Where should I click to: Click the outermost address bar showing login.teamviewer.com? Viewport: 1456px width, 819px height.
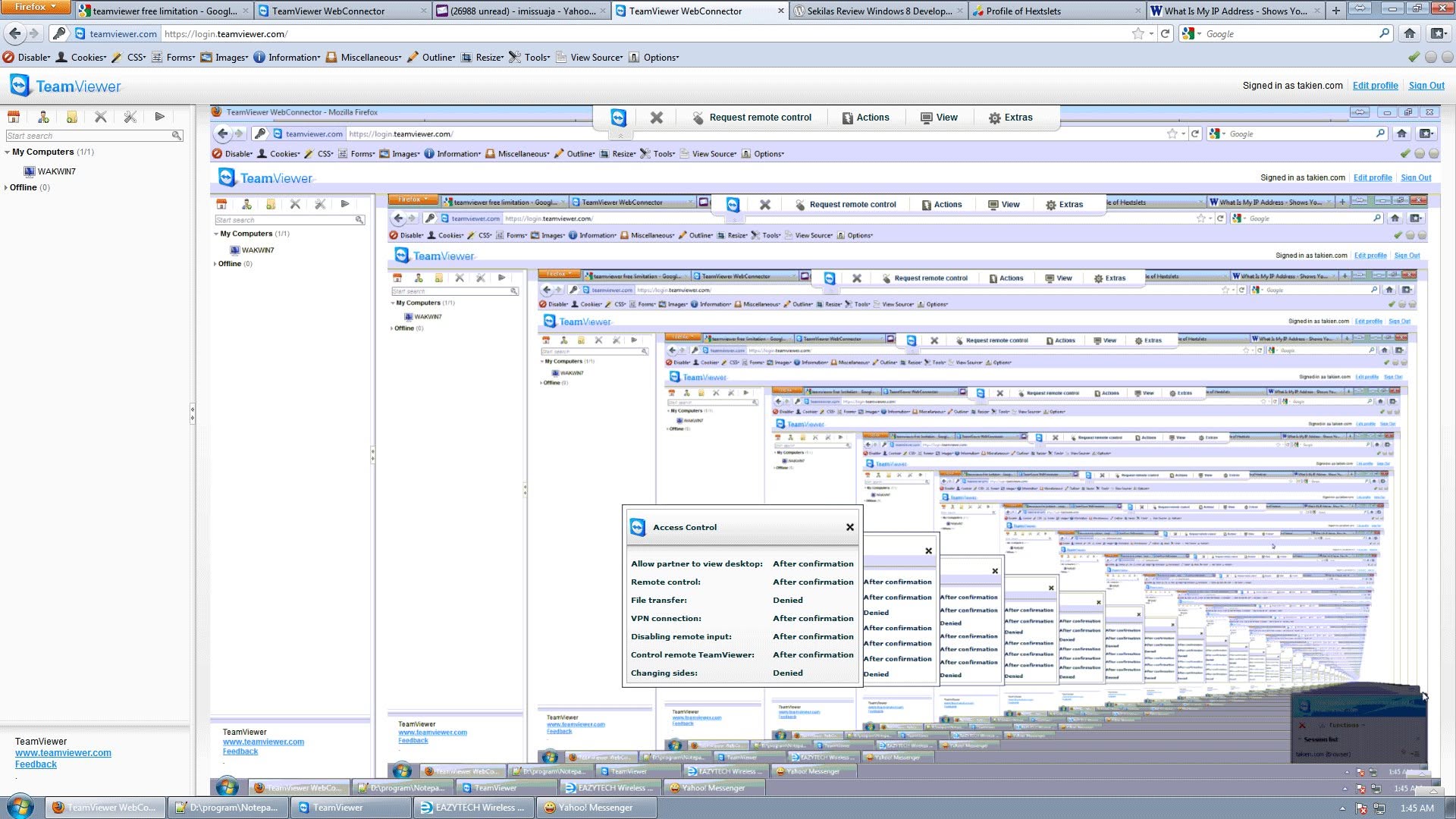[645, 33]
